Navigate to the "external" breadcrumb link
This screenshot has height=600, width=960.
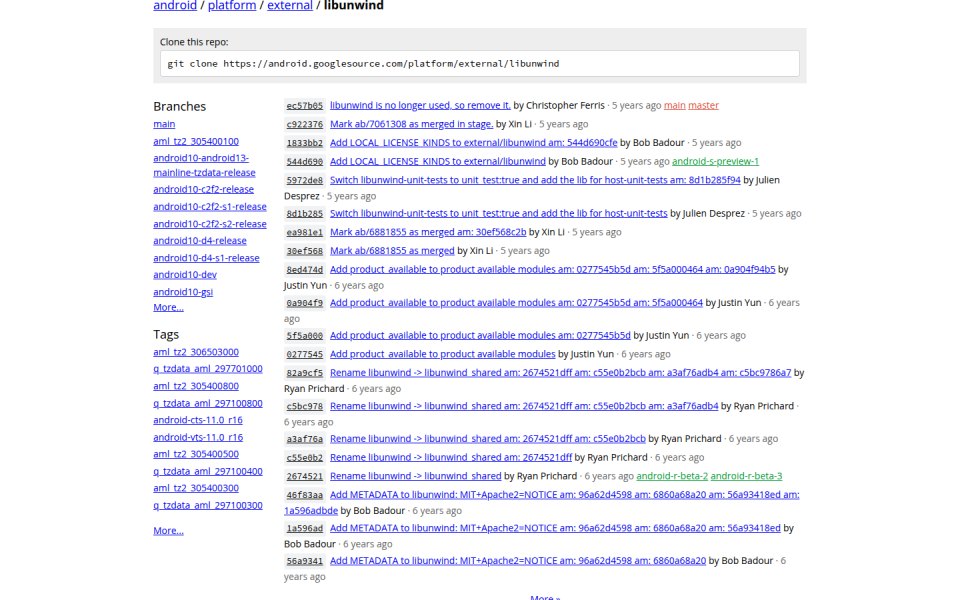290,6
